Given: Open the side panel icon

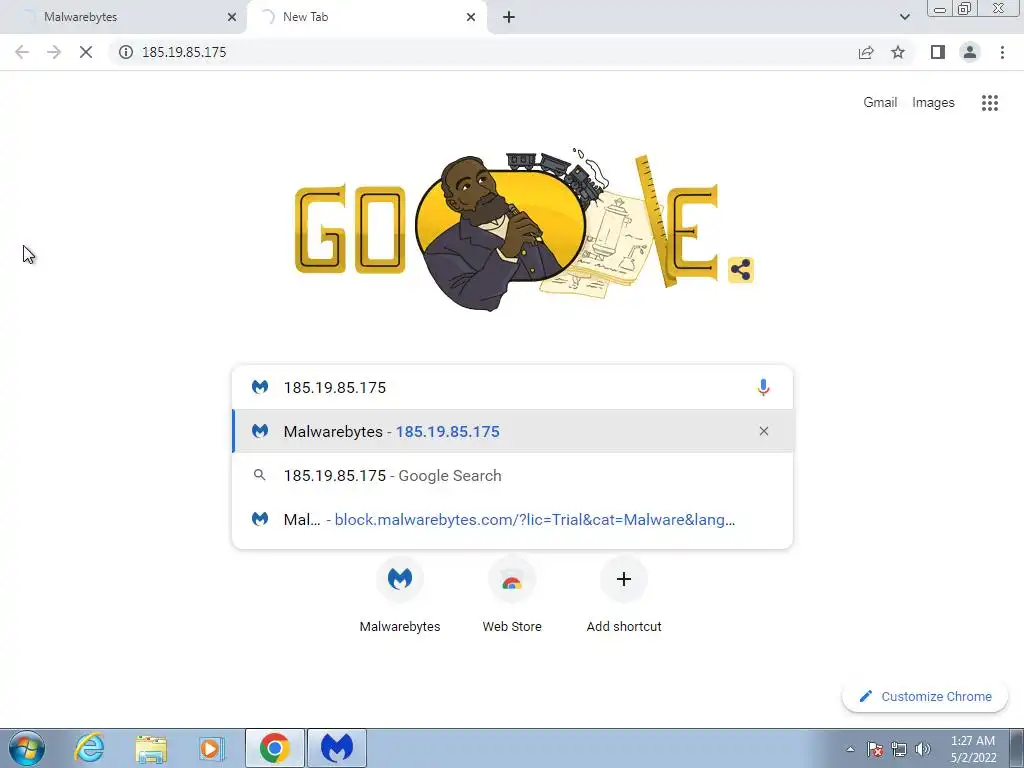Looking at the screenshot, I should [x=938, y=52].
